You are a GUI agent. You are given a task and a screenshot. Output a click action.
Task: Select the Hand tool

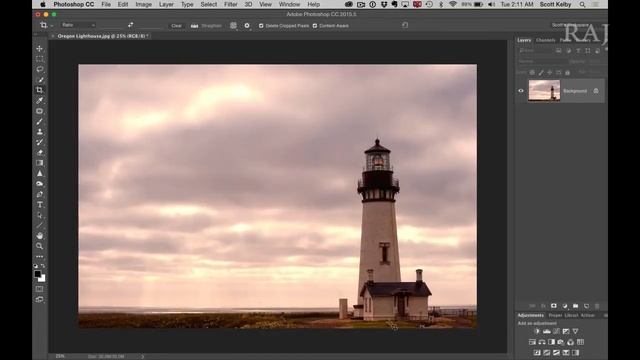click(40, 236)
